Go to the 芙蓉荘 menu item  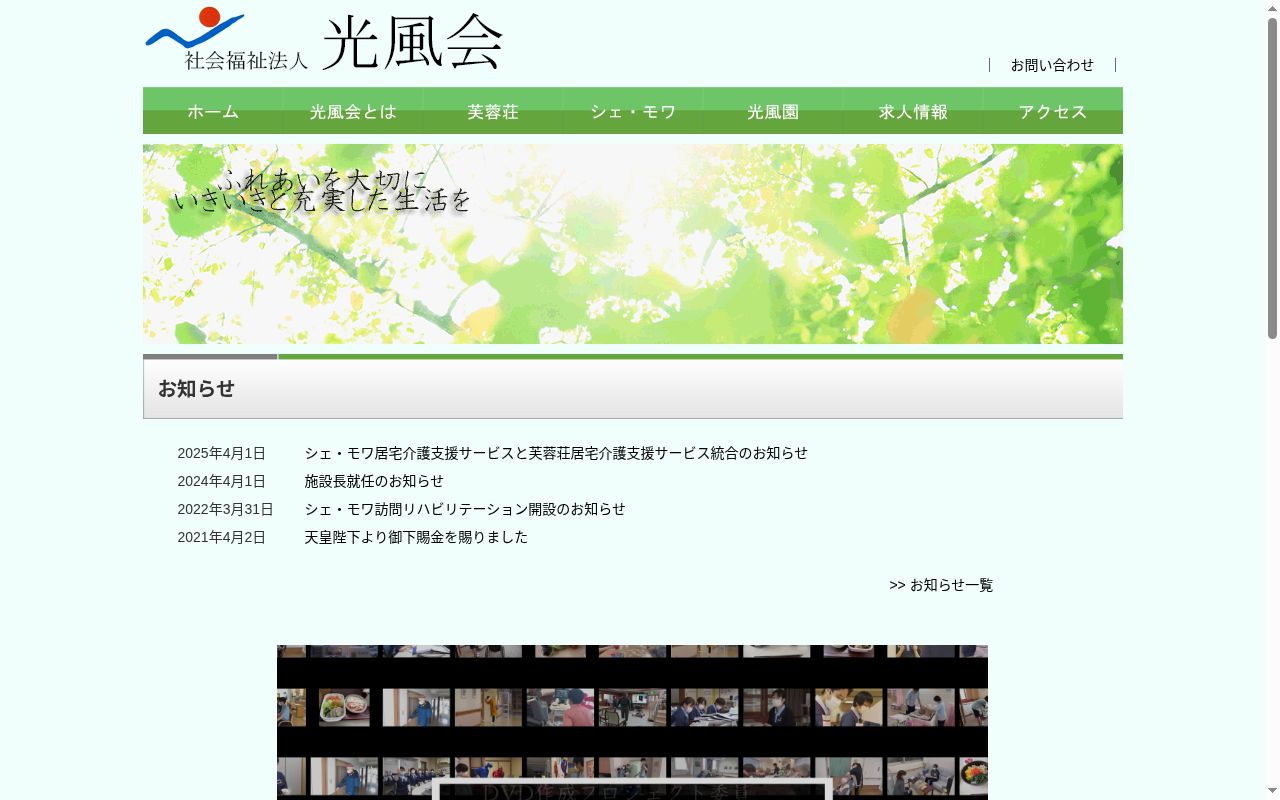pyautogui.click(x=493, y=111)
